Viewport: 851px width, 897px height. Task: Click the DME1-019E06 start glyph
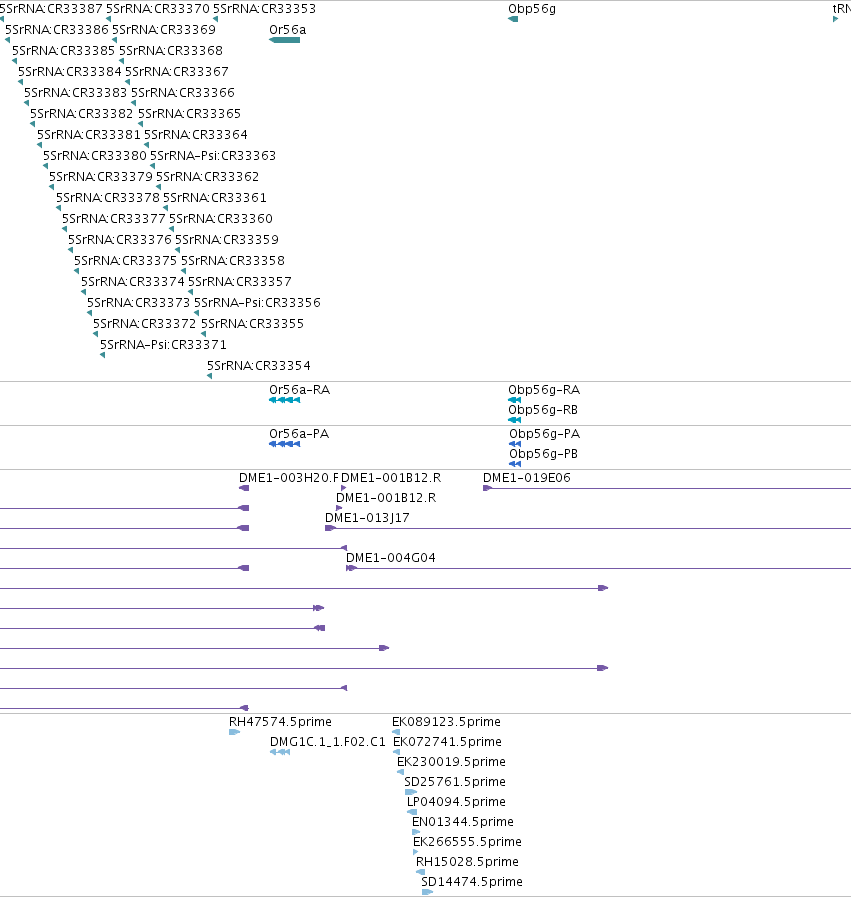point(487,488)
